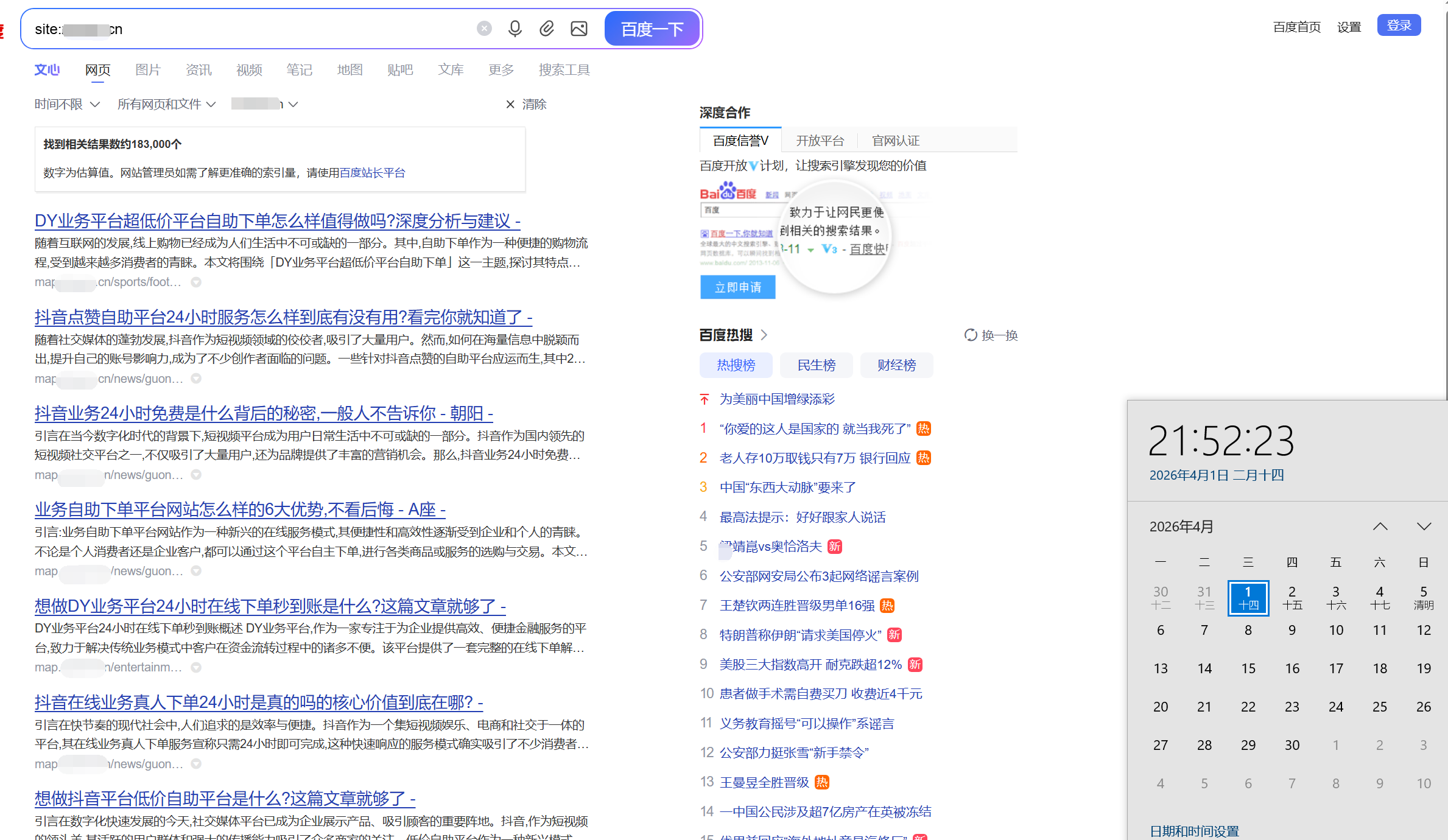Open 日期和时间设置 date settings
Screen dimensions: 1448x840
point(1194,830)
